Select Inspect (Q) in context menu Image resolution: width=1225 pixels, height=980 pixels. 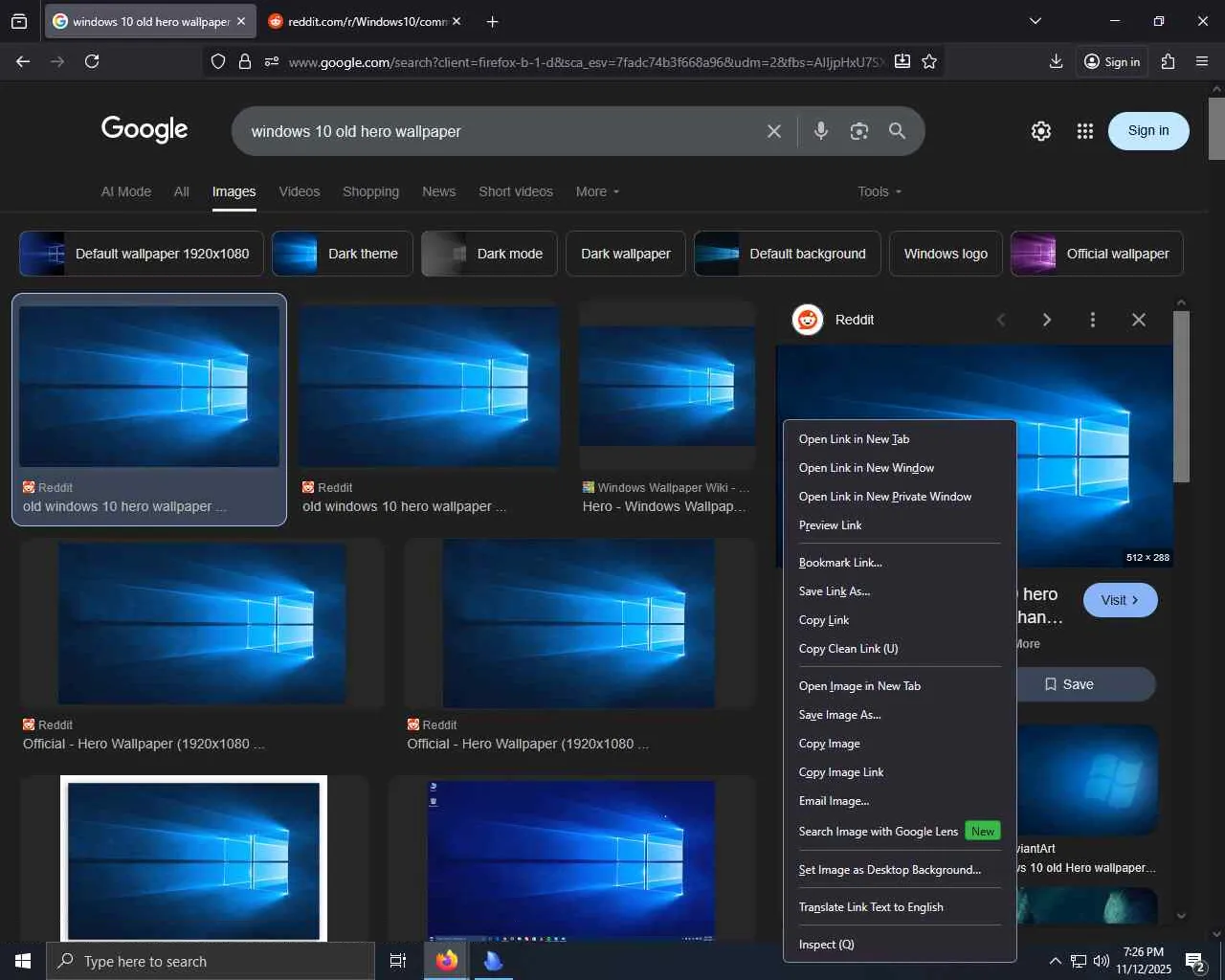point(900,945)
